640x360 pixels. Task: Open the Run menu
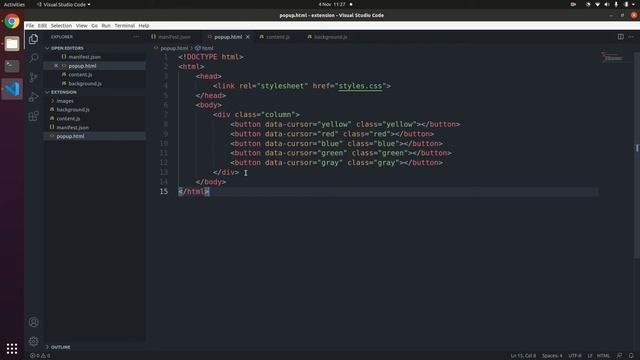point(106,25)
